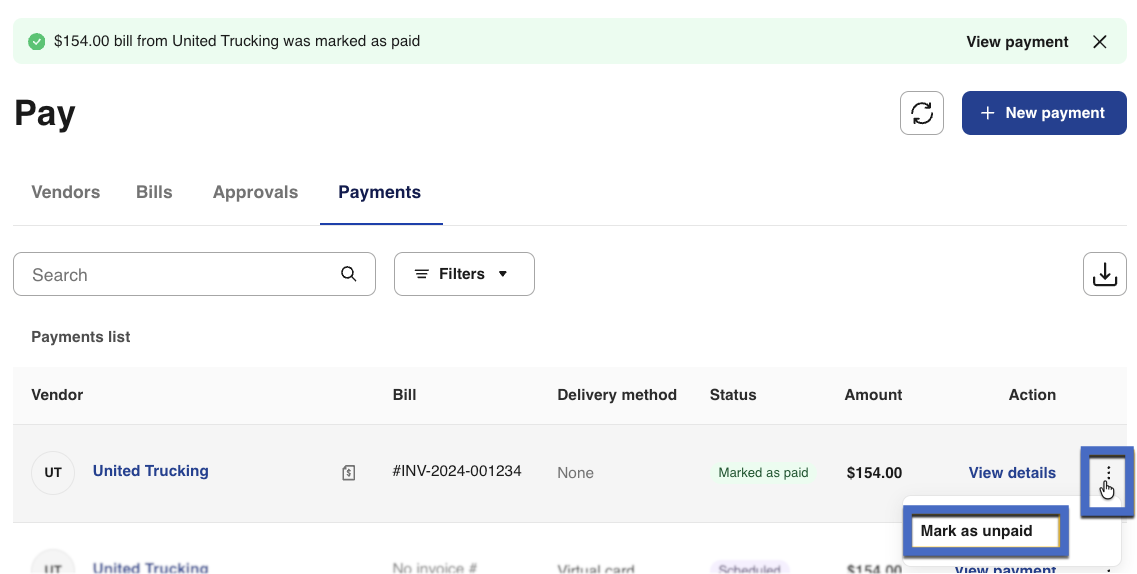Expand the Filters dropdown
This screenshot has height=574, width=1137.
click(x=464, y=274)
